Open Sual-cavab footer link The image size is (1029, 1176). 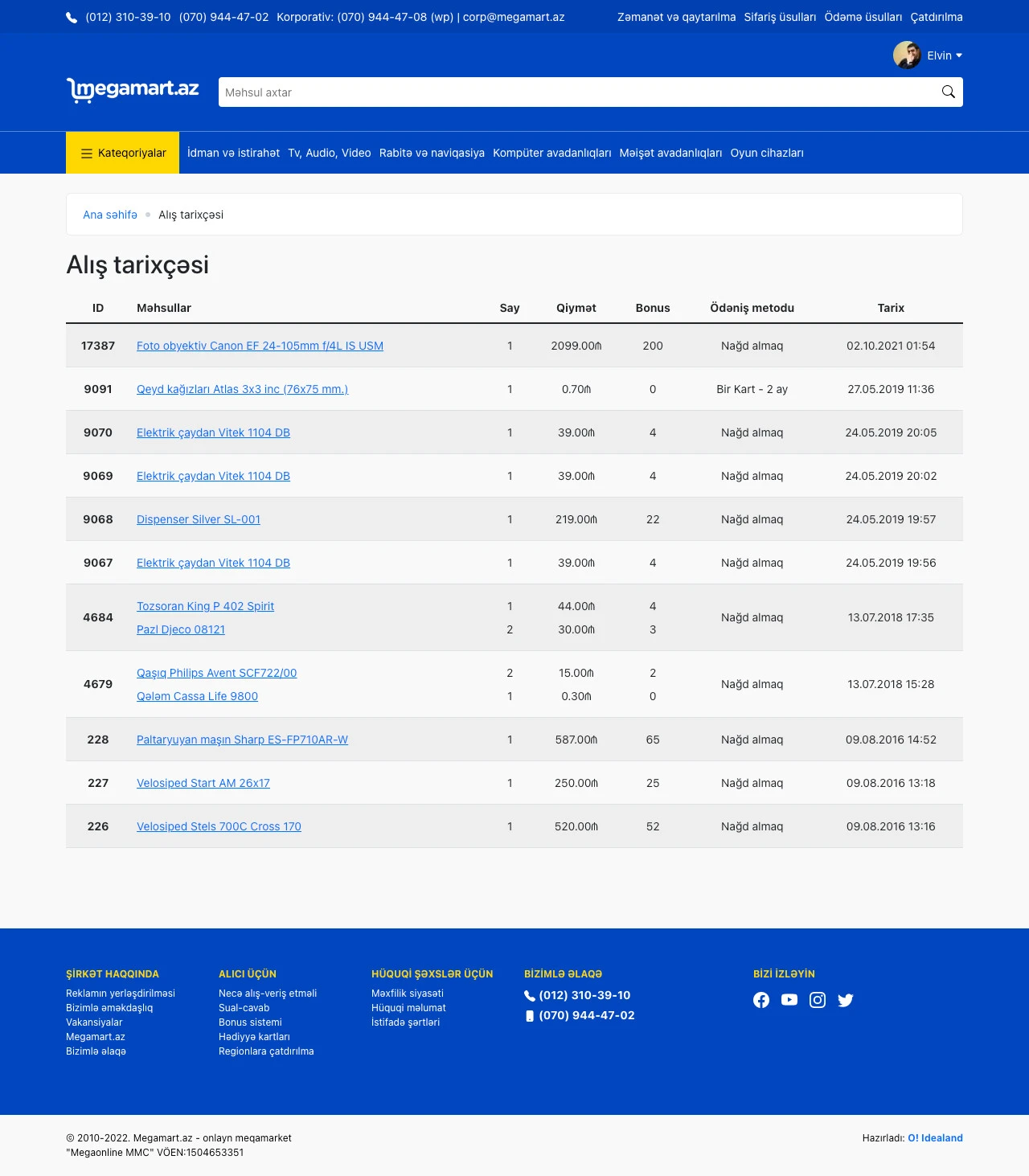coord(244,1008)
